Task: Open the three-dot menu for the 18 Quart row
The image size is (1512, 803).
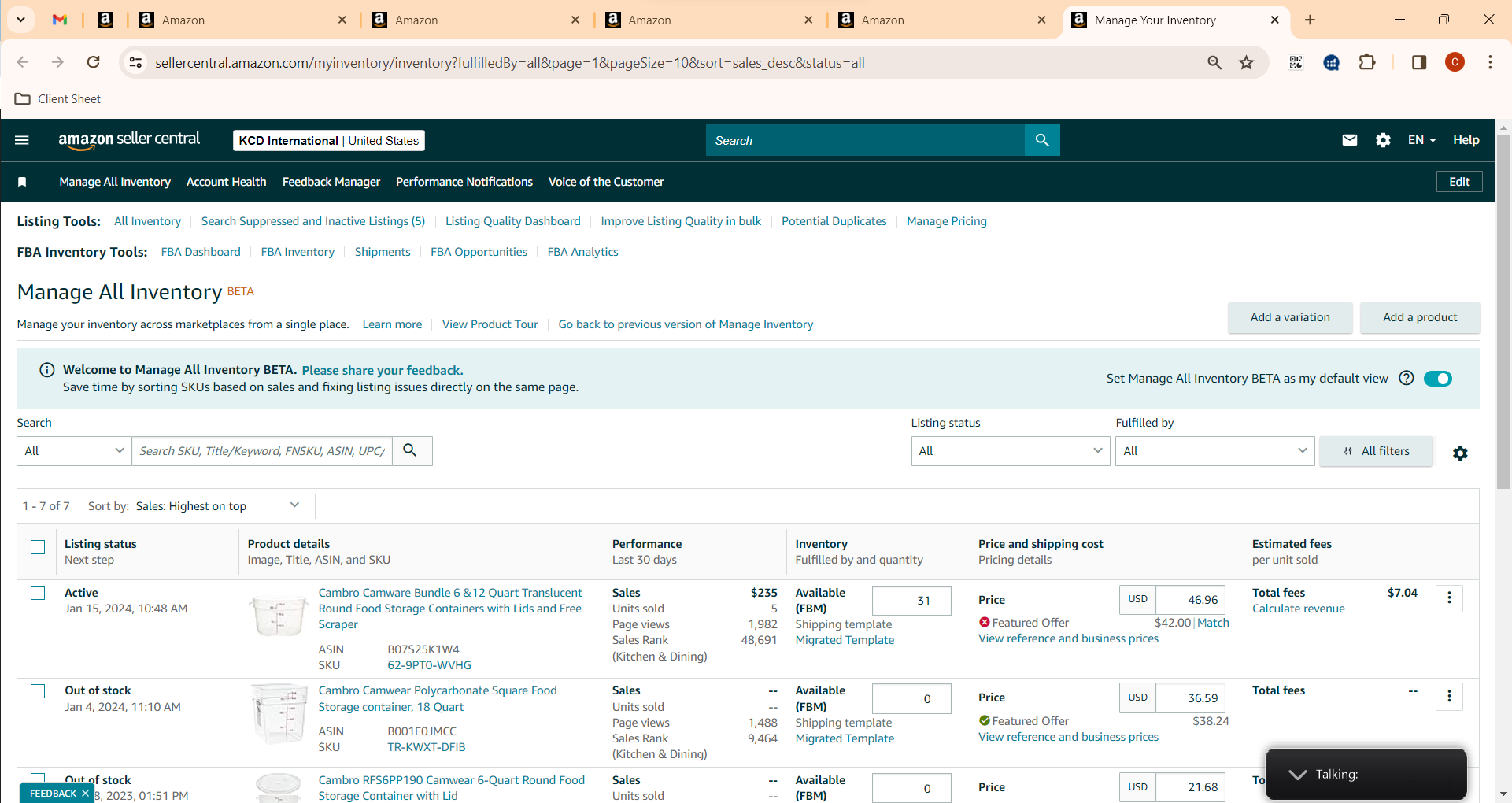Action: pos(1449,696)
